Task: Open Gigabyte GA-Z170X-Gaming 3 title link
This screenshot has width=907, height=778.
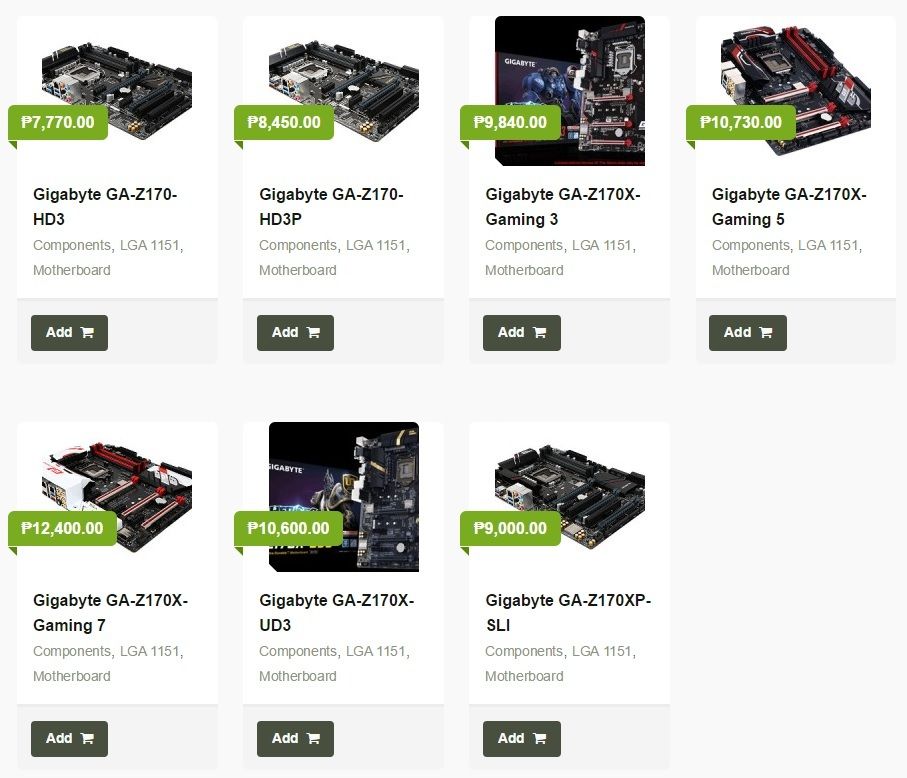Action: 563,207
